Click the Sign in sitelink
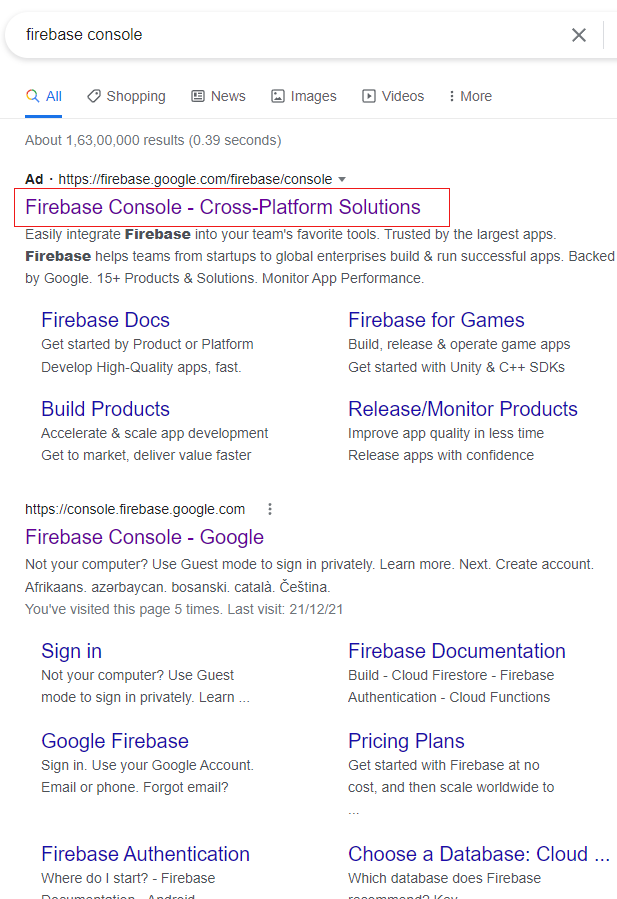Screen dimensions: 617x899 point(71,651)
